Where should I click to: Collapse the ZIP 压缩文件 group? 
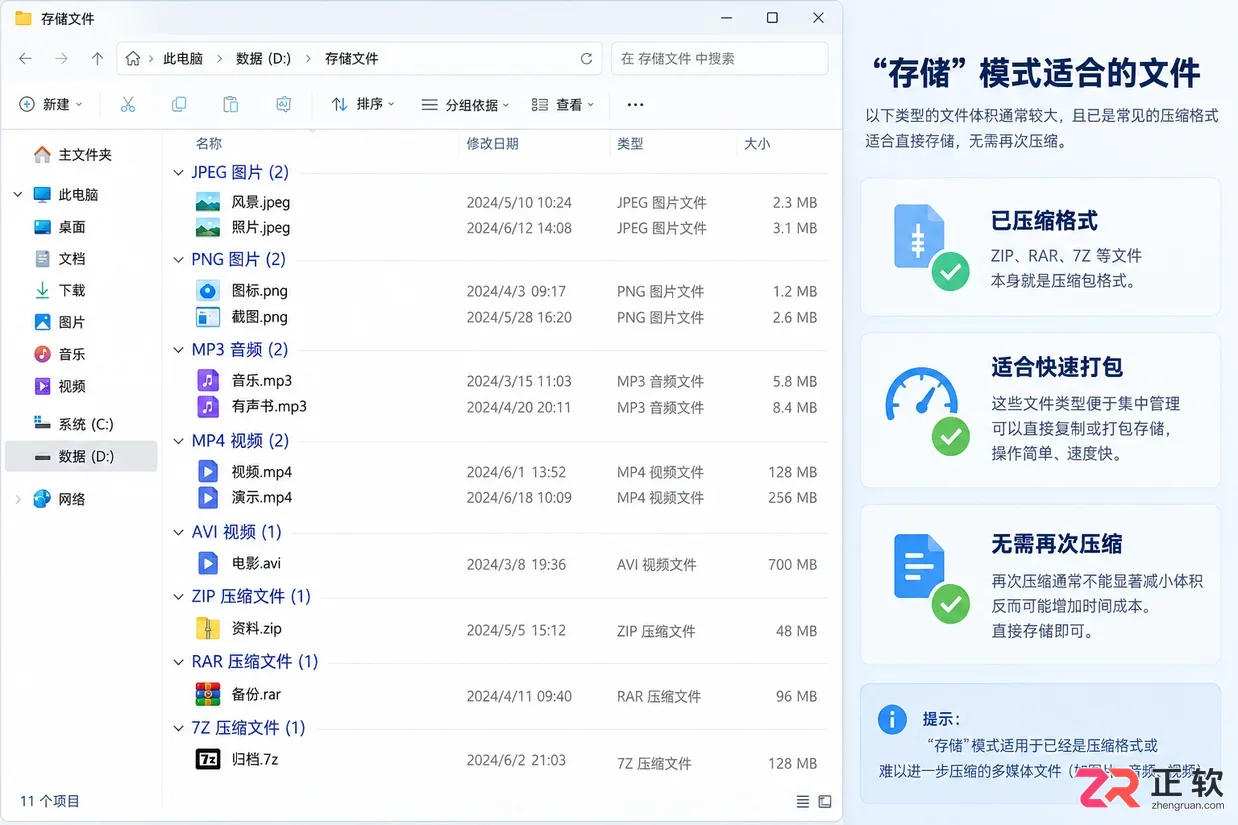pos(179,596)
